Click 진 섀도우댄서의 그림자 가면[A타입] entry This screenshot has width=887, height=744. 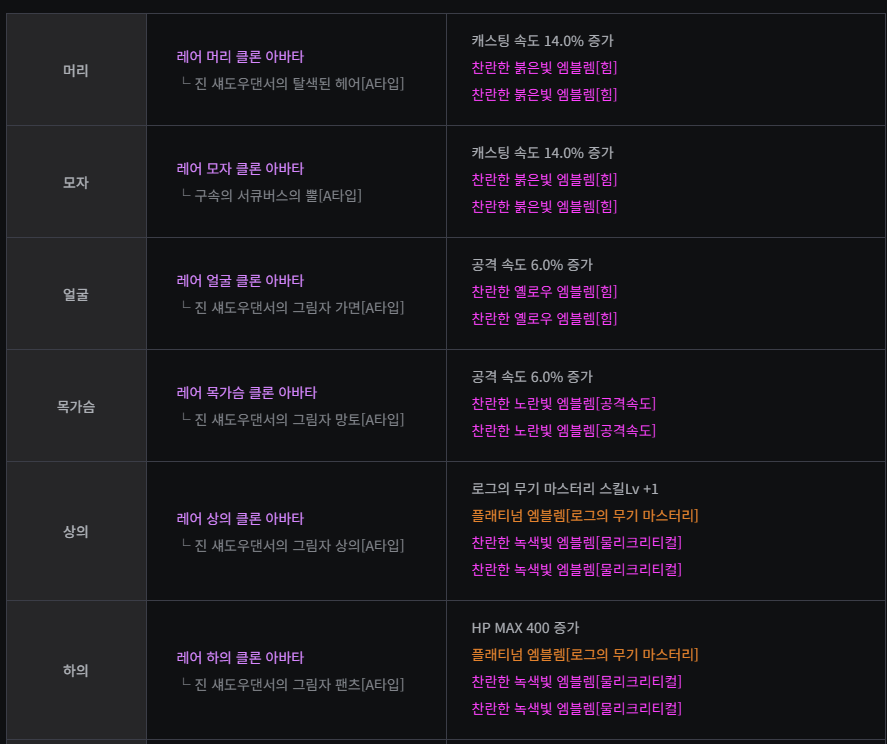[300, 307]
